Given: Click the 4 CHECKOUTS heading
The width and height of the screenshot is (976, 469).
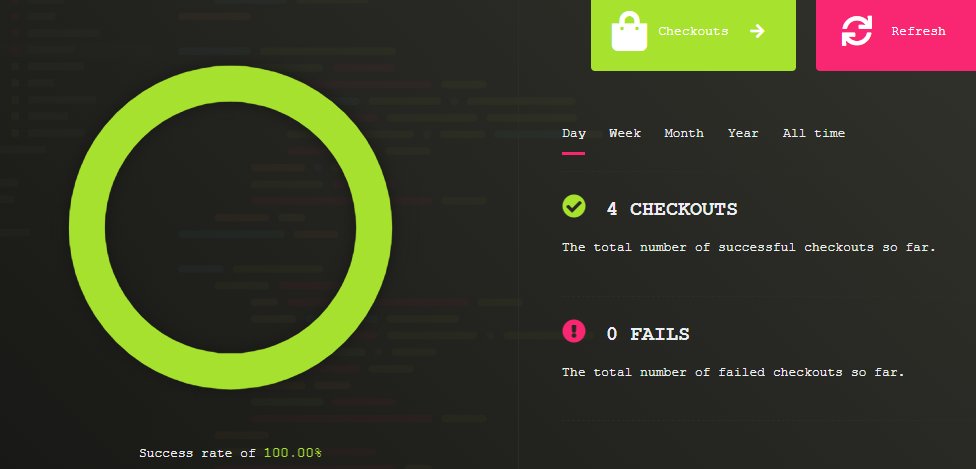Looking at the screenshot, I should click(x=672, y=209).
